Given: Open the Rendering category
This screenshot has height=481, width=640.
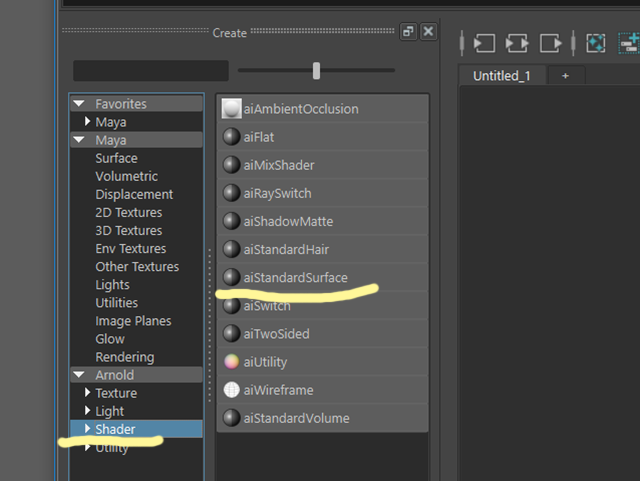Looking at the screenshot, I should point(124,357).
